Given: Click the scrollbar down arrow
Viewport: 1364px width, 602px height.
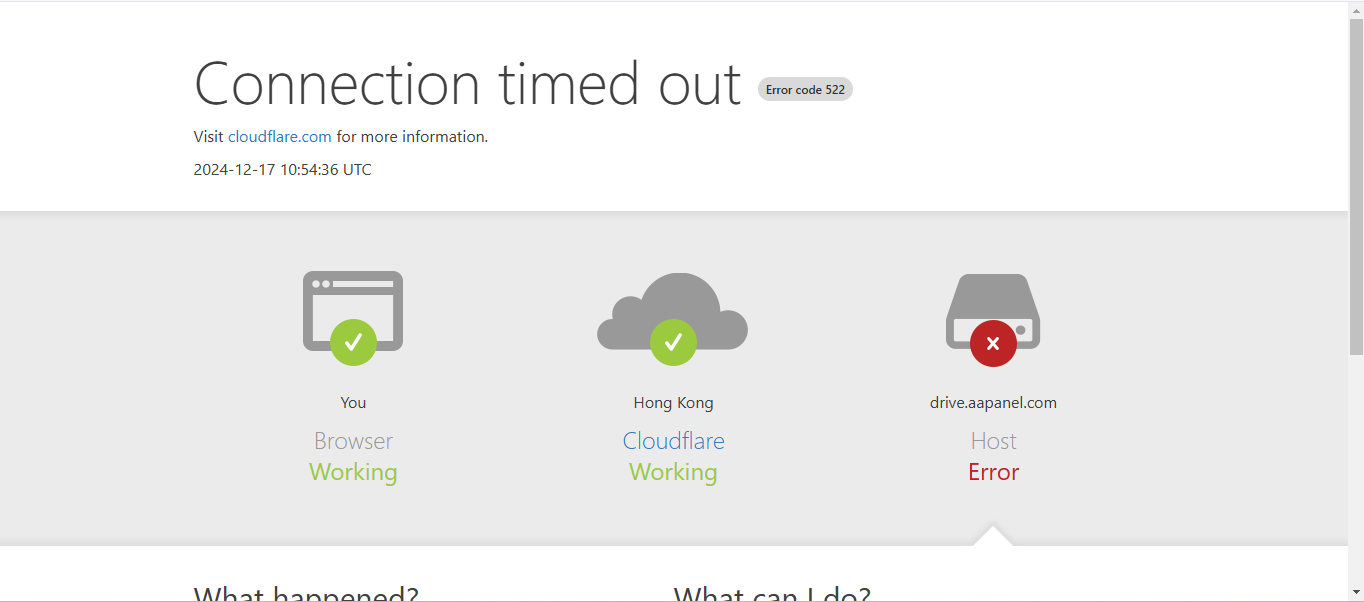Looking at the screenshot, I should 1356,594.
